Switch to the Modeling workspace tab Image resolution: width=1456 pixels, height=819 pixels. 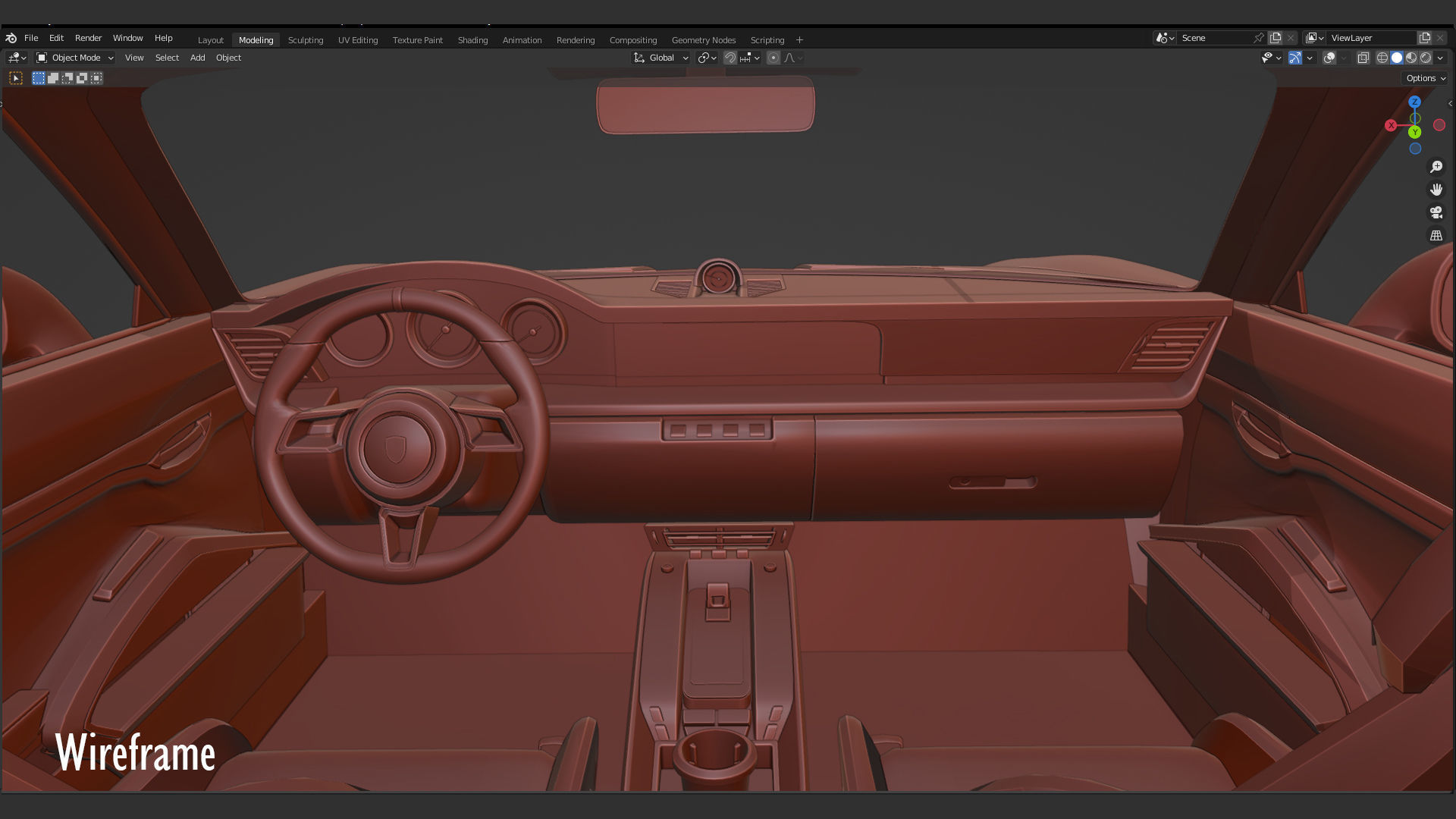pos(256,40)
